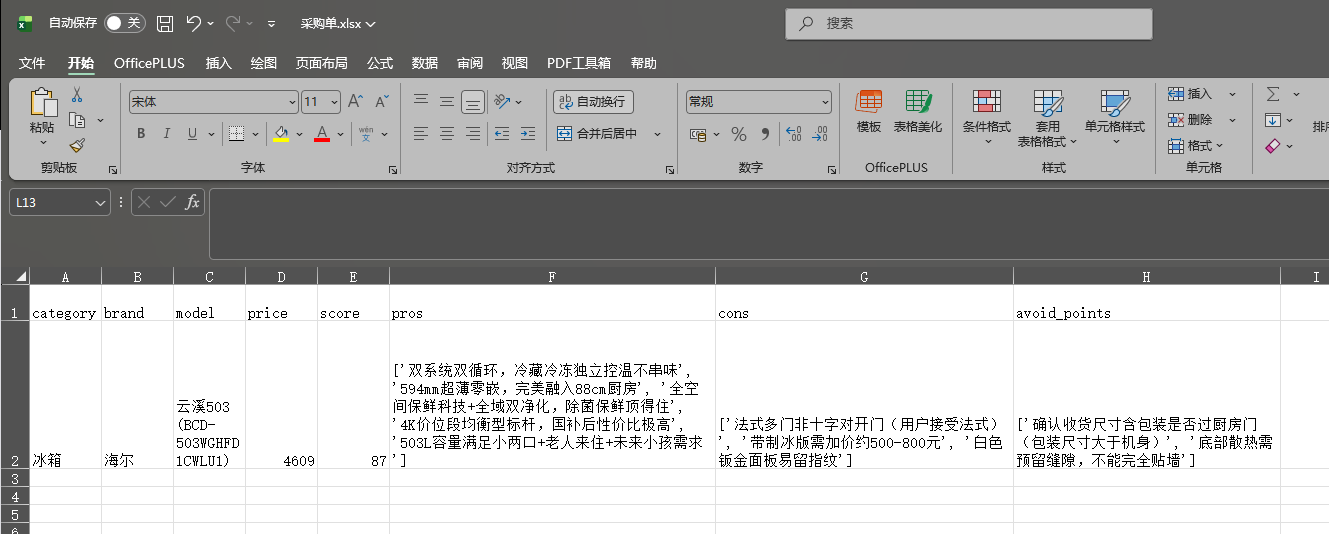Increase decimal places
This screenshot has height=534, width=1329.
[x=794, y=134]
